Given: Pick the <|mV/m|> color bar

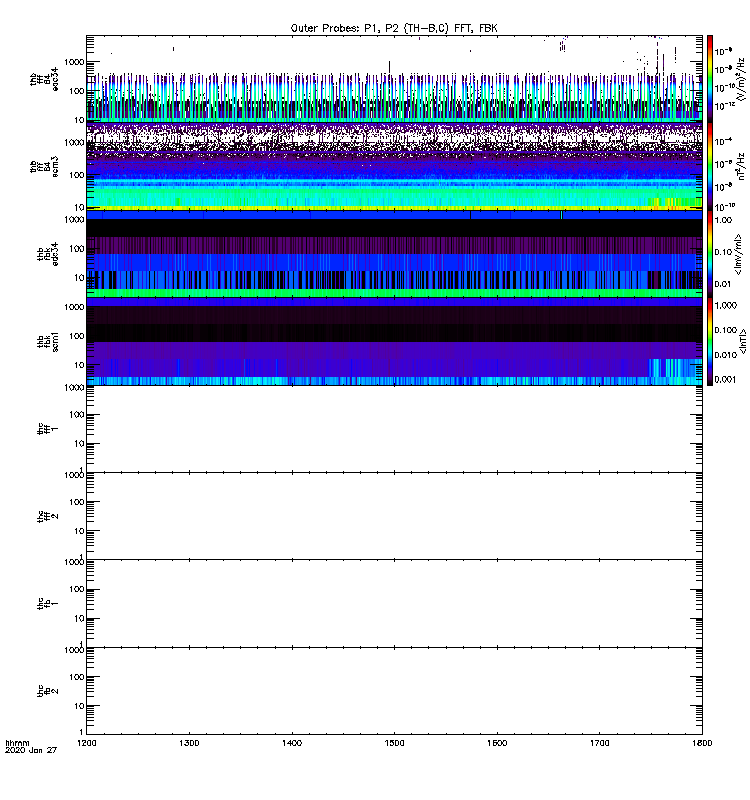Looking at the screenshot, I should point(710,254).
